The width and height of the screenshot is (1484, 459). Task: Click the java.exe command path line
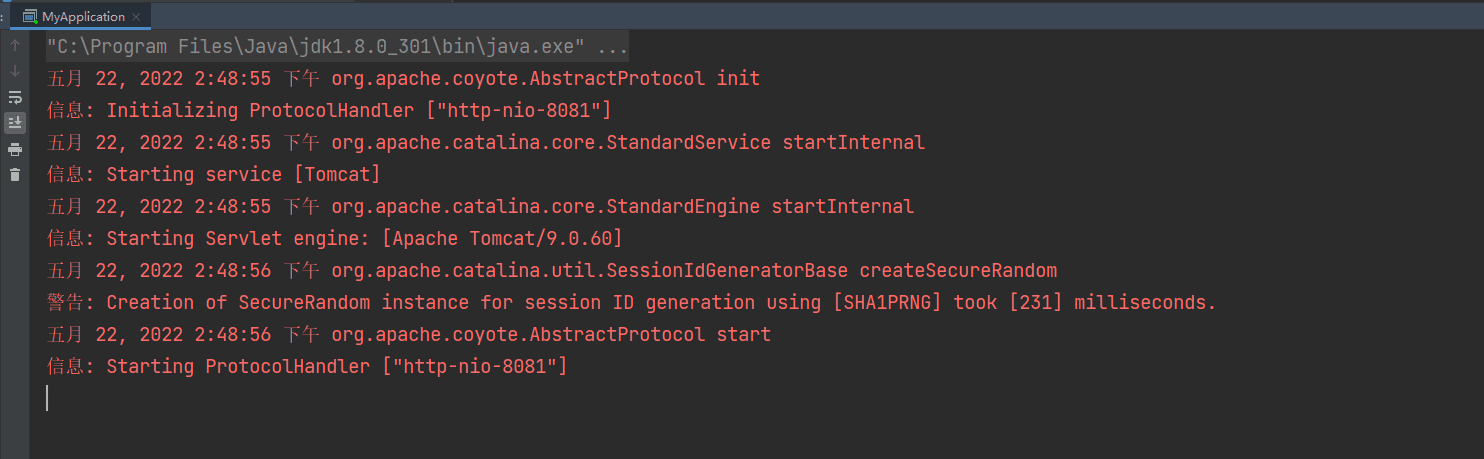pyautogui.click(x=337, y=47)
